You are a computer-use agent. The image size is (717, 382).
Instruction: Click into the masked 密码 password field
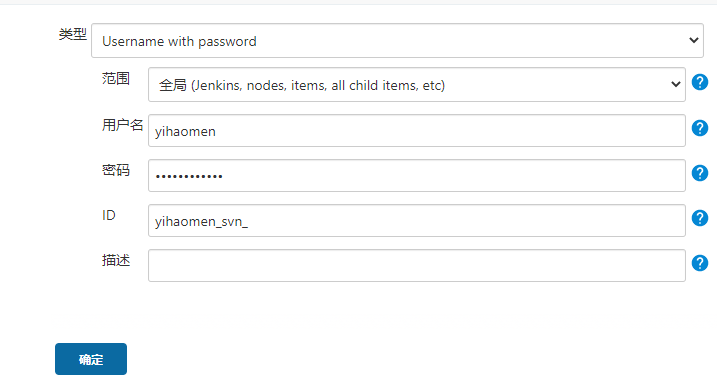(x=417, y=175)
